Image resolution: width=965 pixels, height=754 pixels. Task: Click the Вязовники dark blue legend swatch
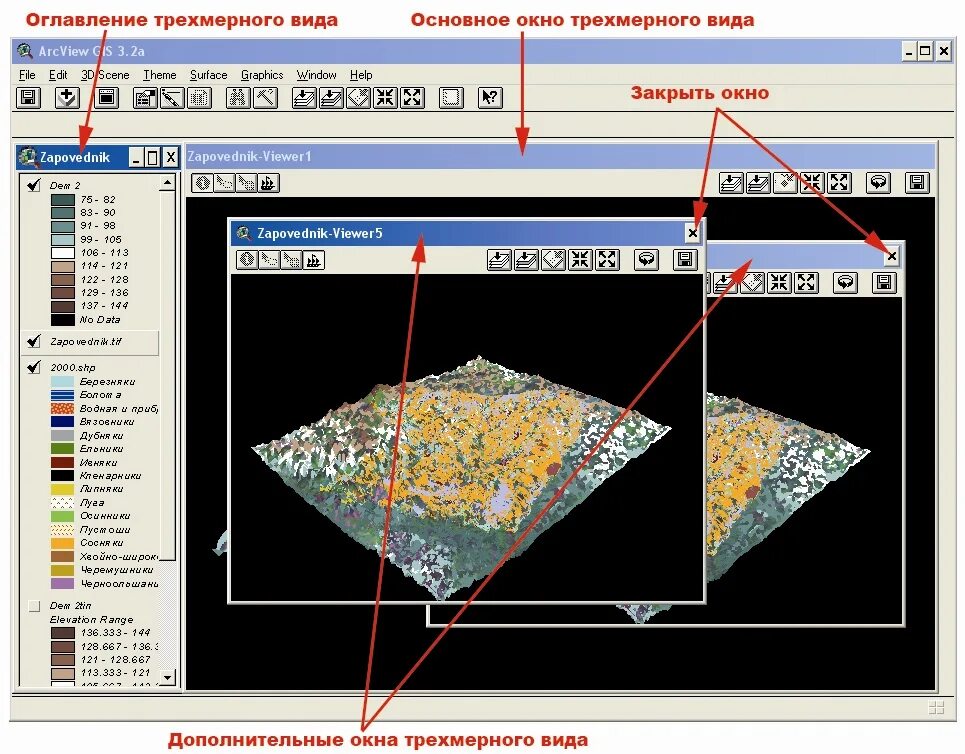[x=63, y=422]
